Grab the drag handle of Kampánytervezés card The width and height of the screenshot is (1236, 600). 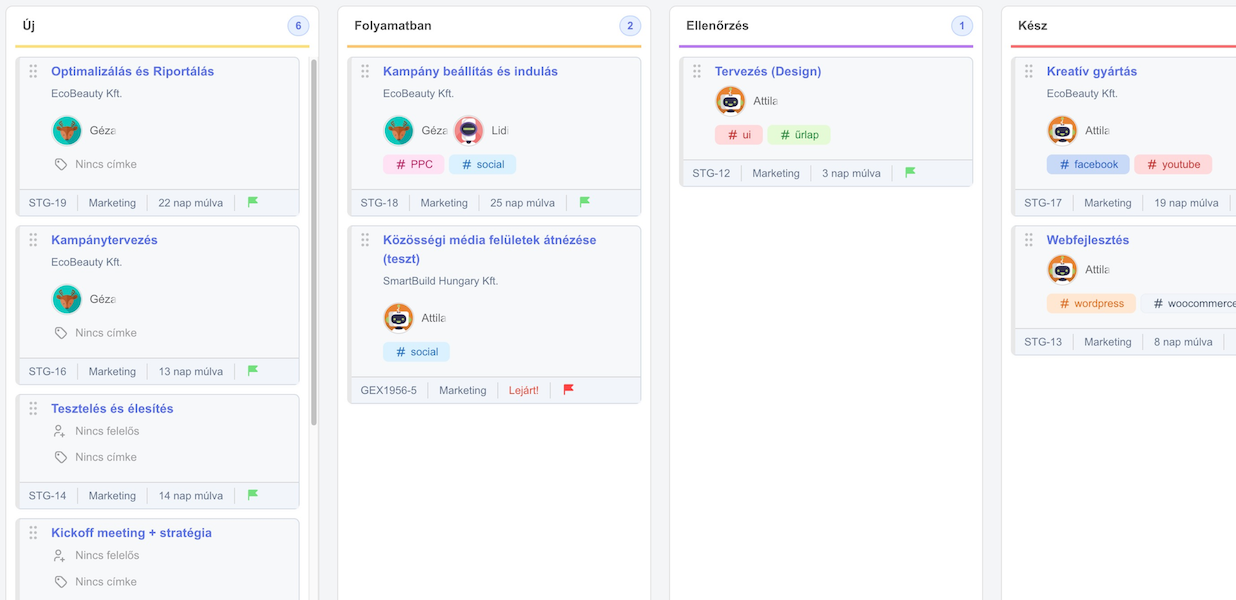pyautogui.click(x=33, y=240)
